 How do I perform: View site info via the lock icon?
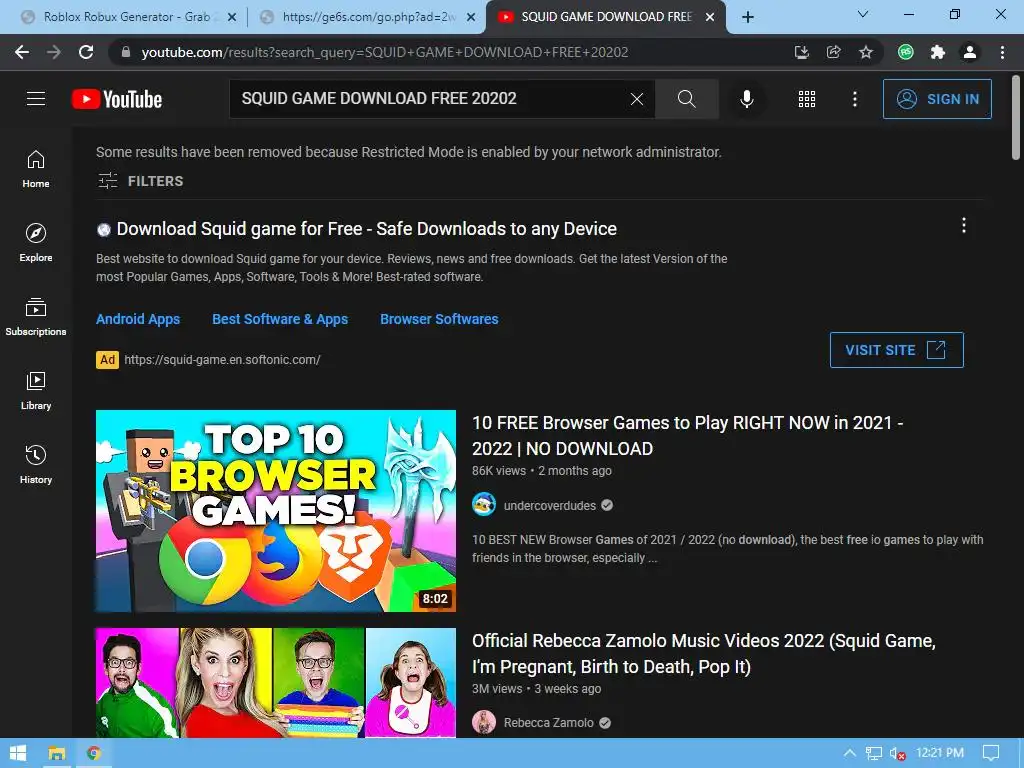click(x=126, y=52)
